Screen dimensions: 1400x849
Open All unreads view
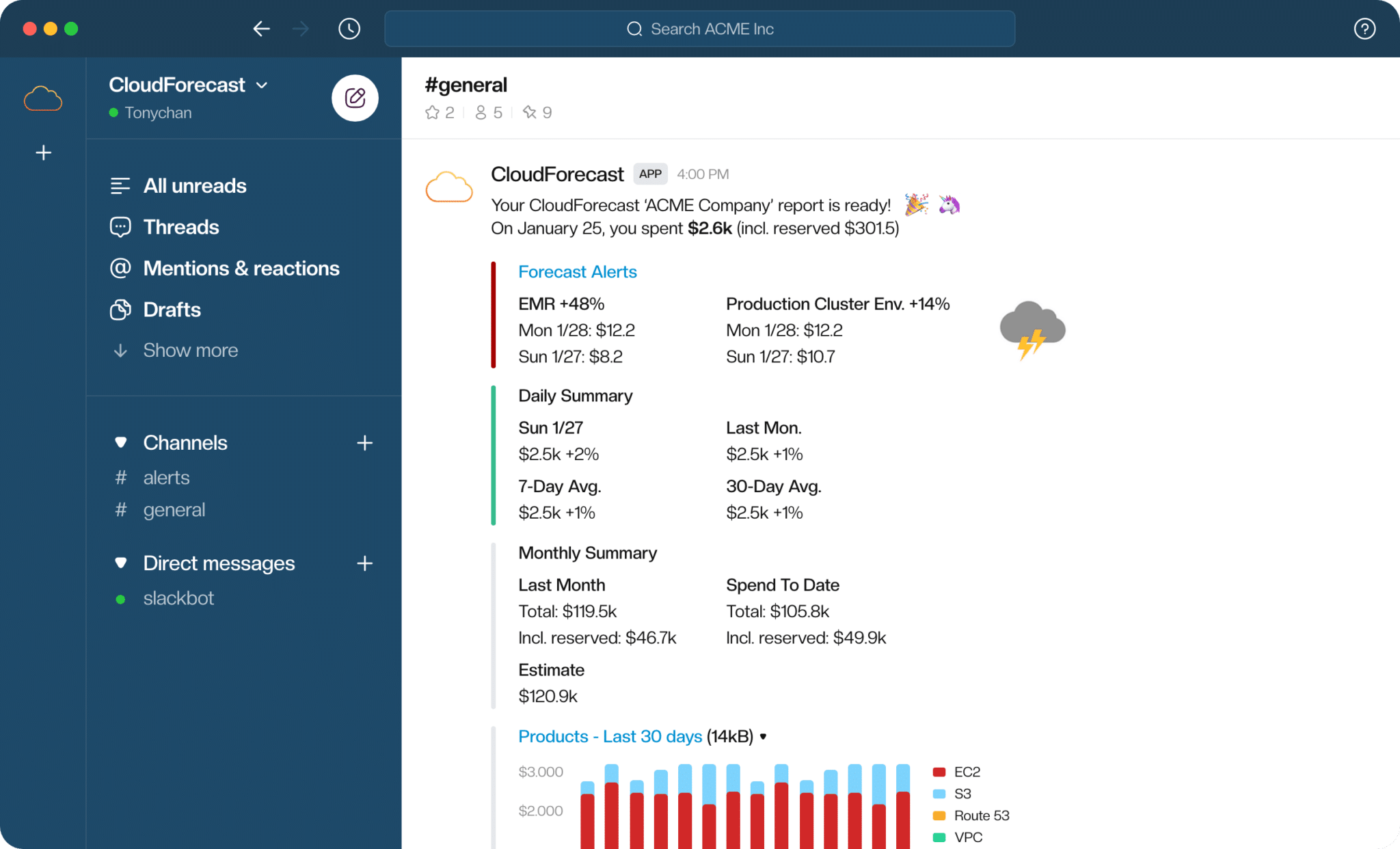point(194,185)
